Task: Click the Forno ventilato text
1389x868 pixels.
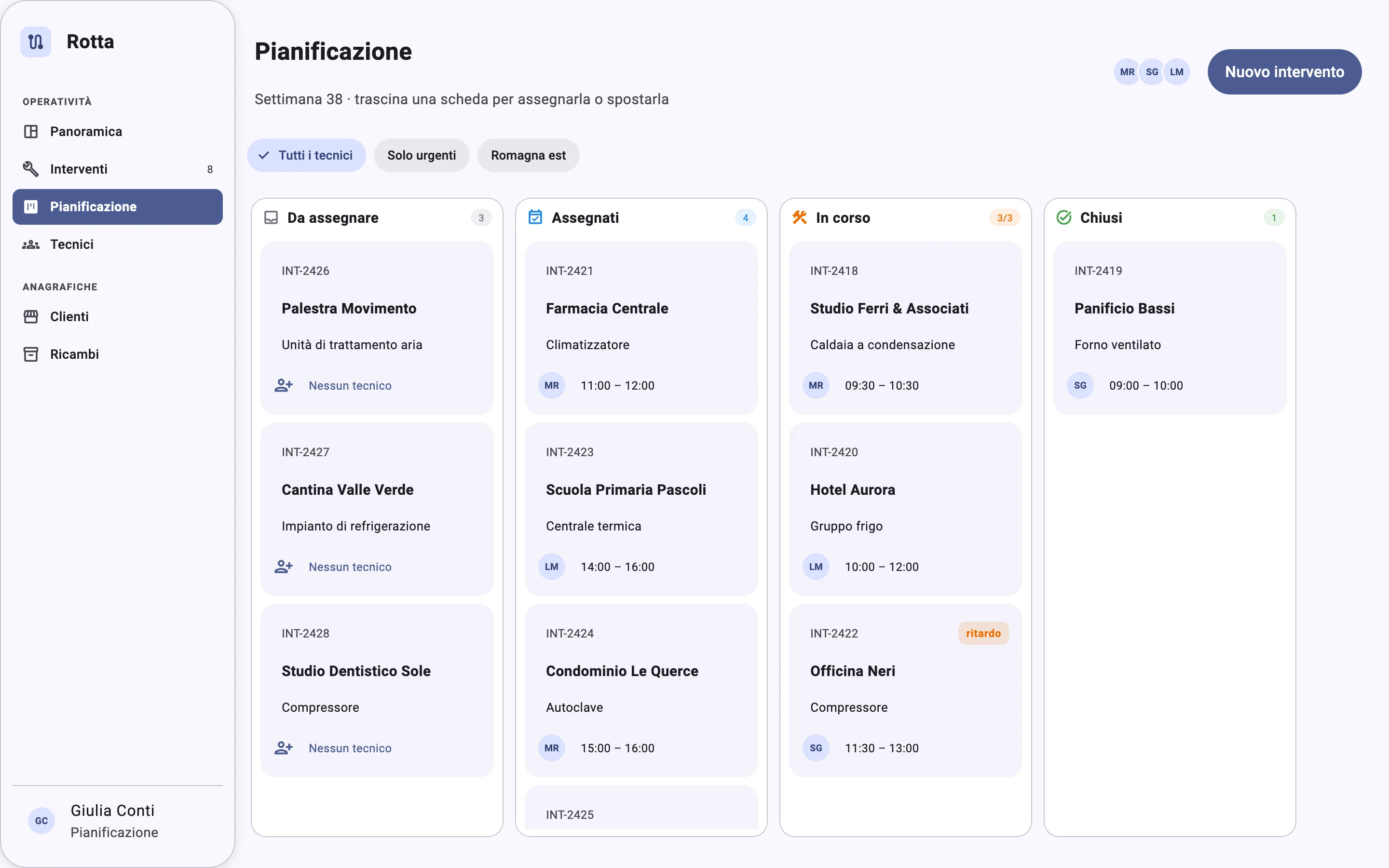Action: 1117,345
